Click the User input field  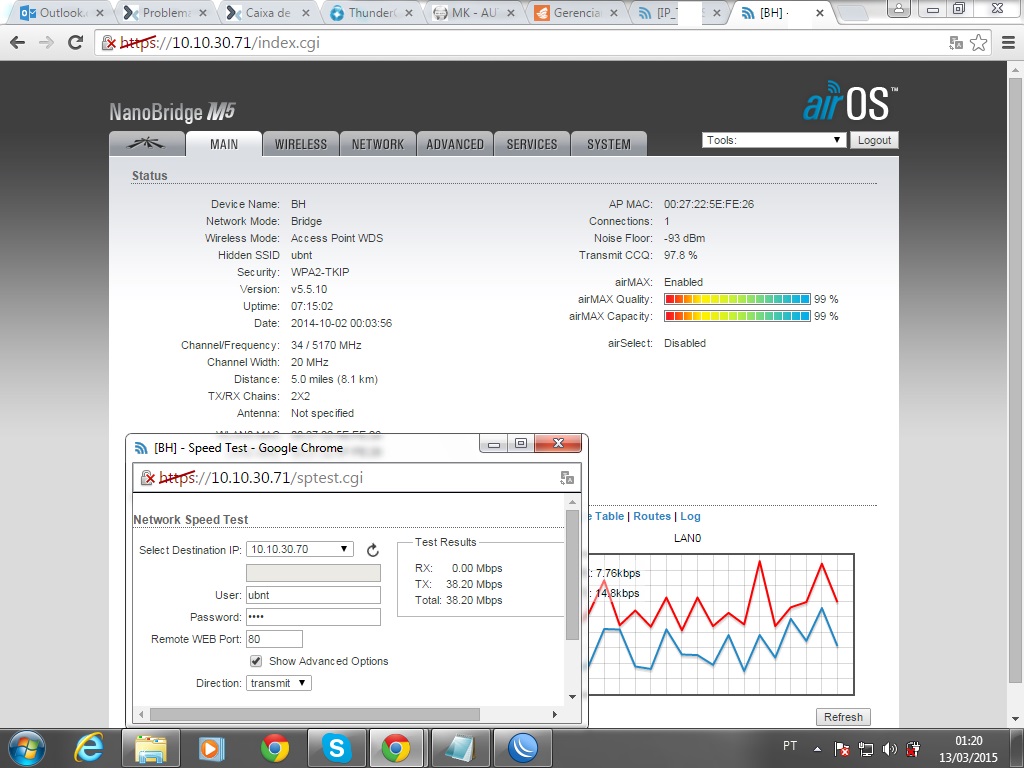(x=313, y=595)
